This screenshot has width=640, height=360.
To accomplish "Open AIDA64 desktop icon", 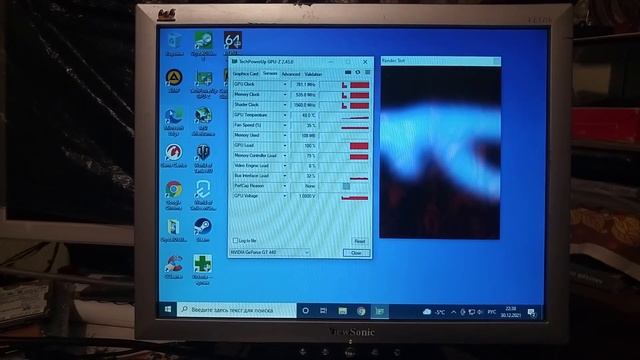I will [x=233, y=44].
